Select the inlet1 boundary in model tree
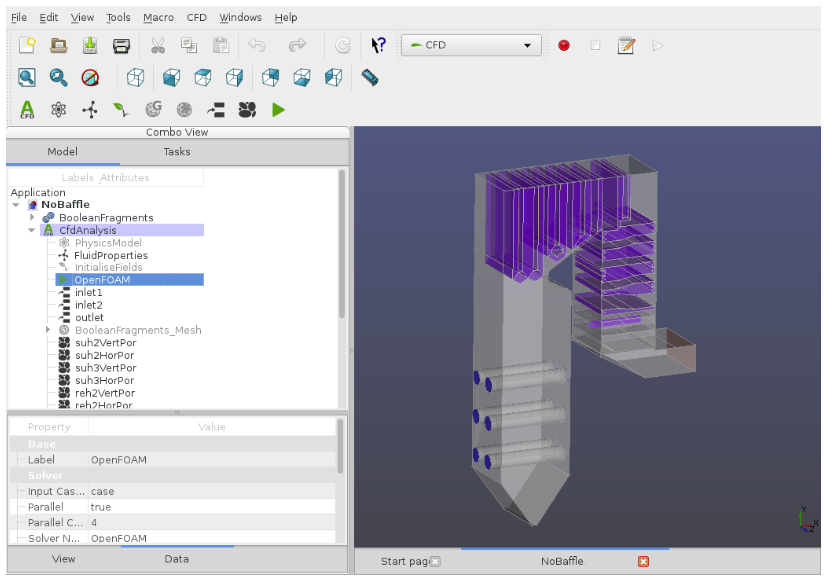 tap(88, 292)
